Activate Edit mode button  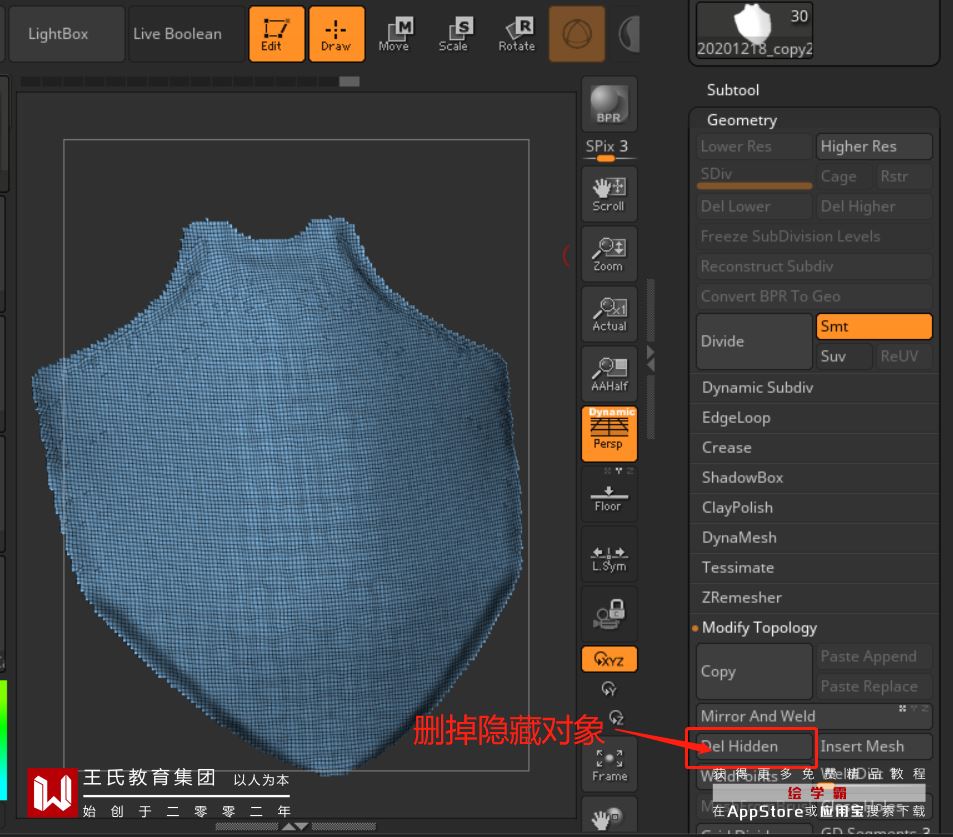277,34
